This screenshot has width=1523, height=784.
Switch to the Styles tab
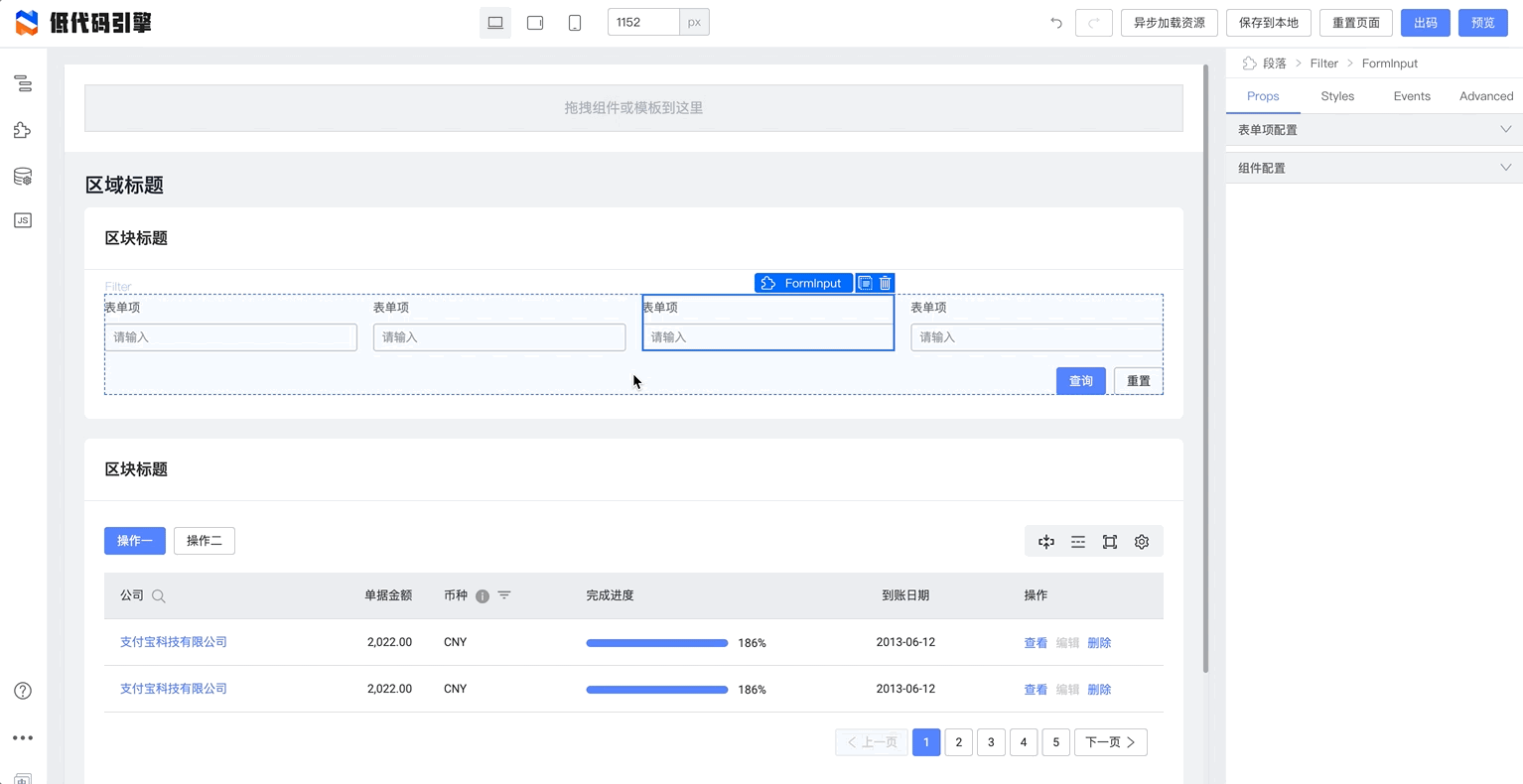click(x=1337, y=96)
